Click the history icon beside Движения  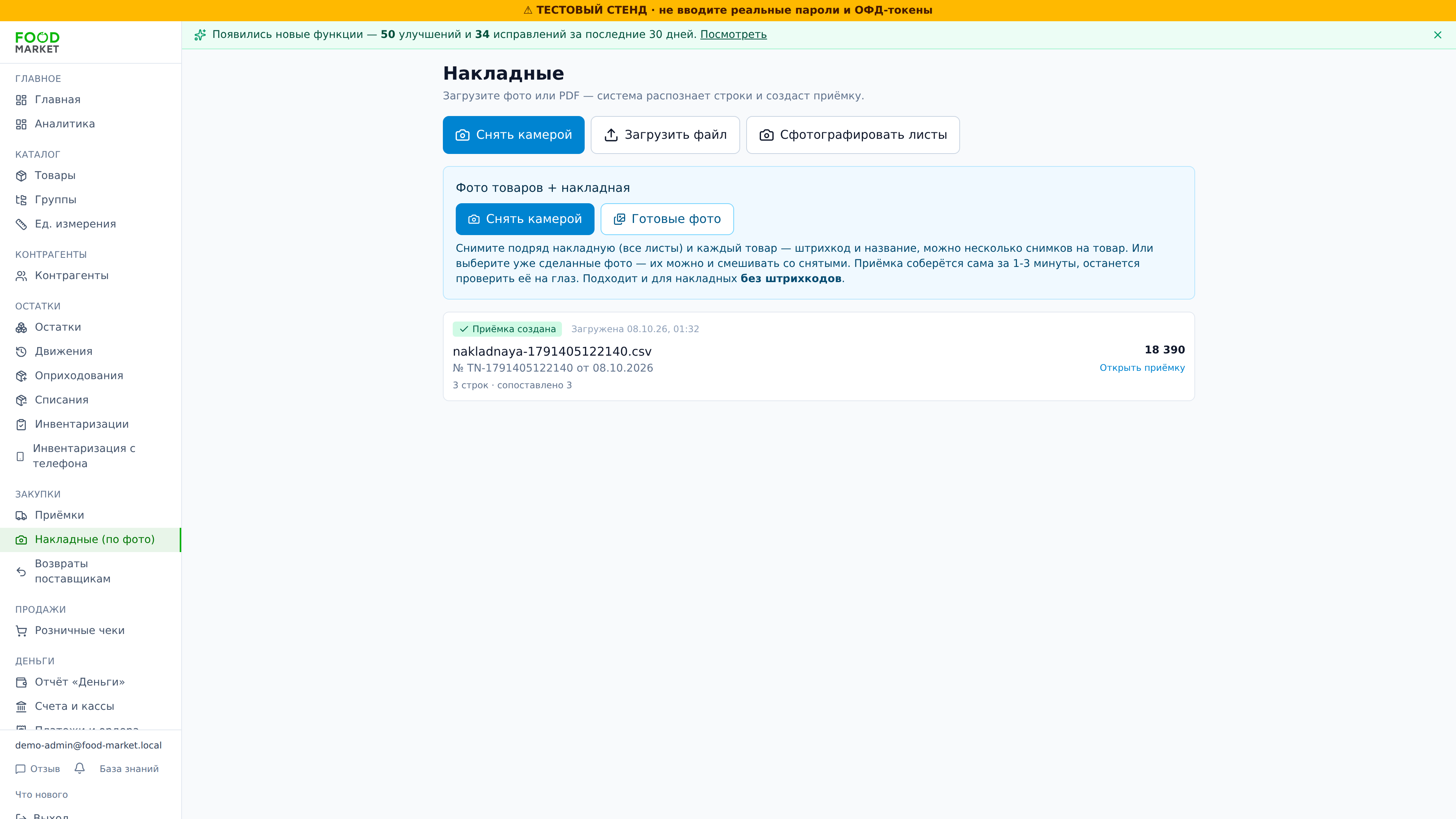coord(22,351)
